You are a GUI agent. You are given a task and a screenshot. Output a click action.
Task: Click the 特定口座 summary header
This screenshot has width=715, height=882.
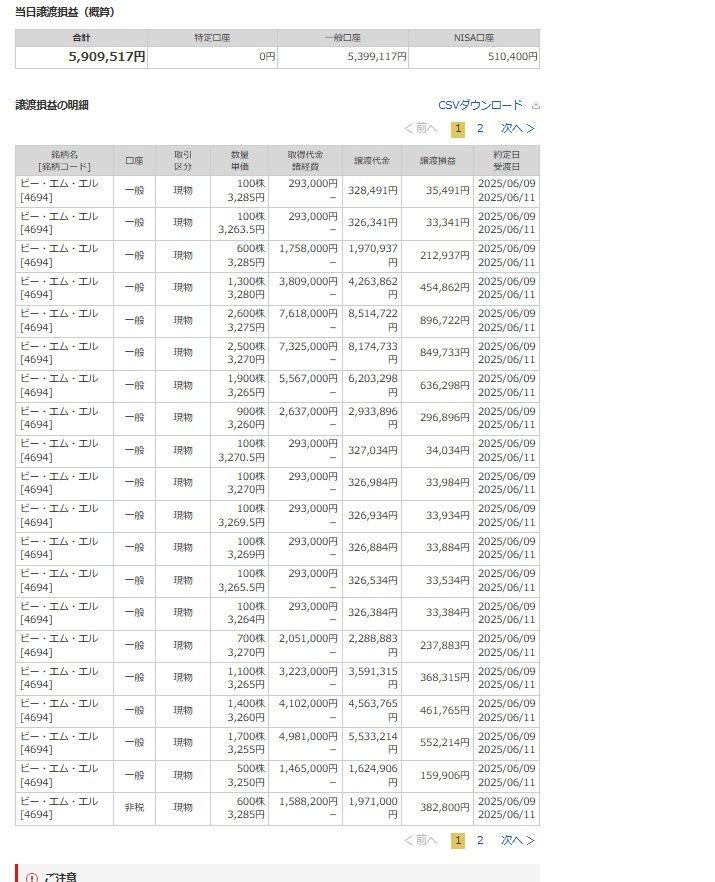click(212, 37)
